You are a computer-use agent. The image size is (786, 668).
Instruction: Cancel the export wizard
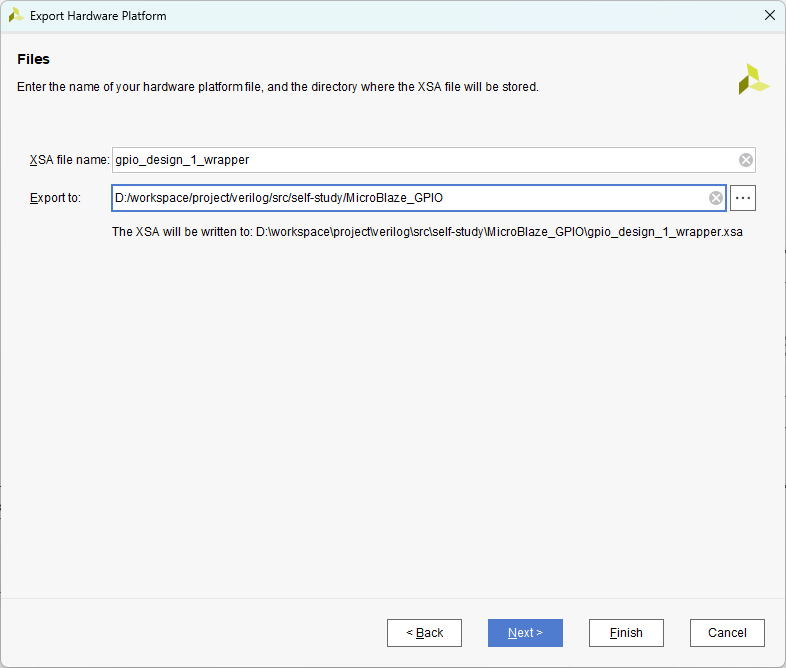tap(727, 633)
